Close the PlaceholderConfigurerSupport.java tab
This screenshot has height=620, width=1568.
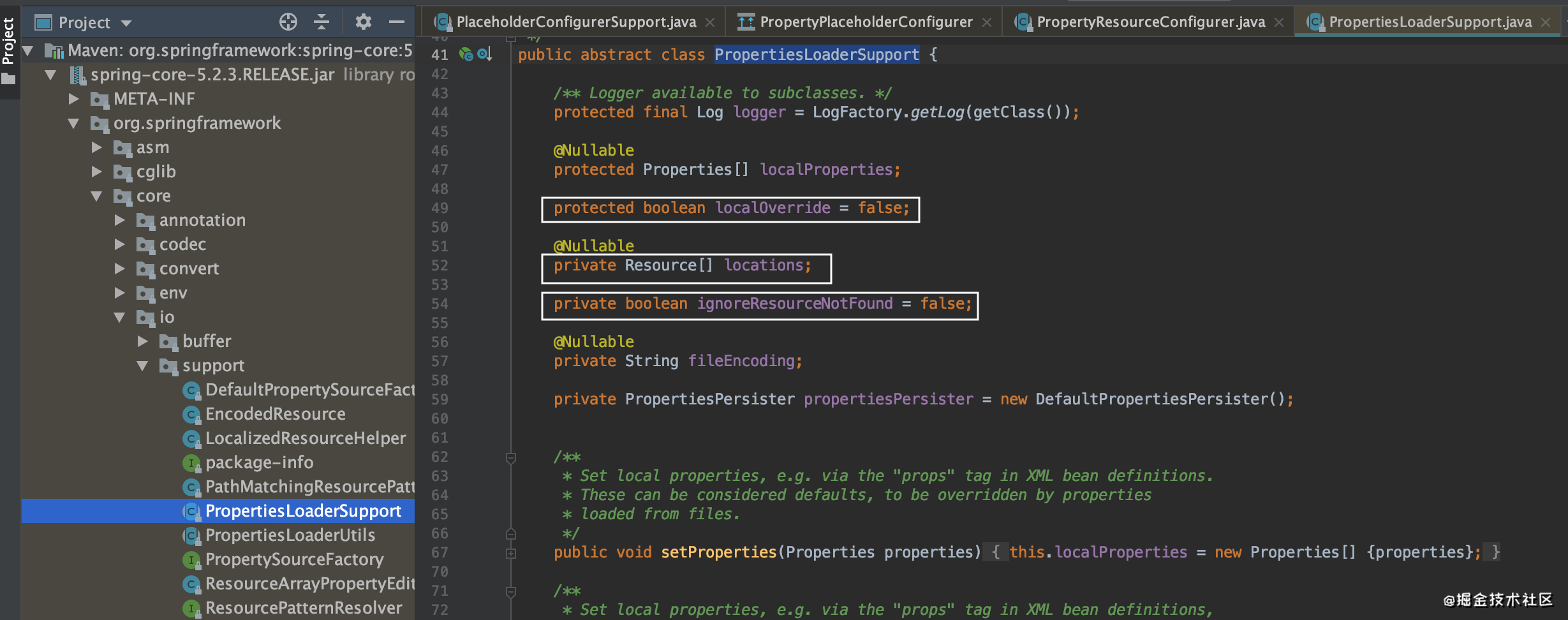(x=710, y=22)
